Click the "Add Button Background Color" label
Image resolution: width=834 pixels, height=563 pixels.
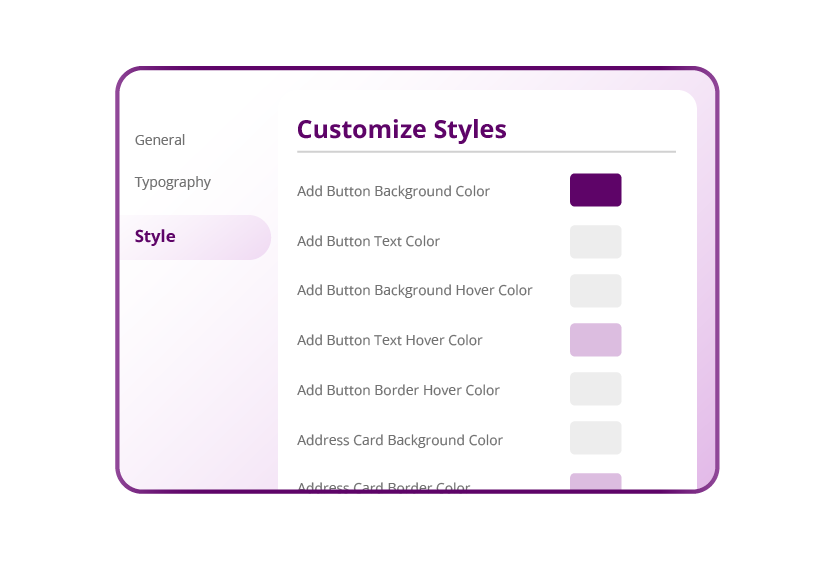point(393,191)
